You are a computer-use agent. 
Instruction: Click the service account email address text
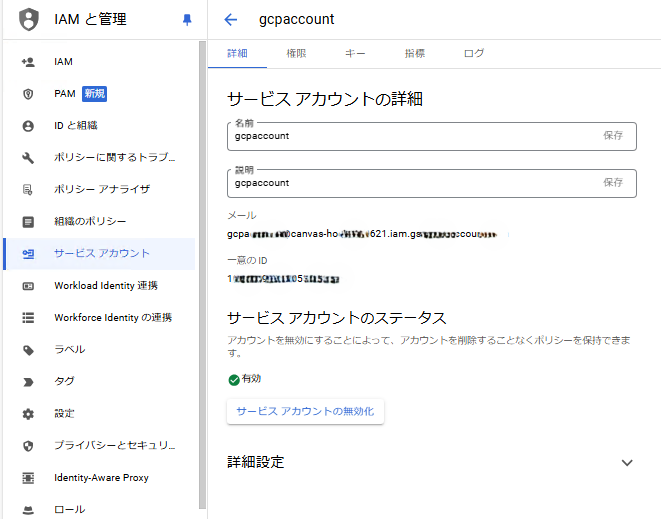362,234
